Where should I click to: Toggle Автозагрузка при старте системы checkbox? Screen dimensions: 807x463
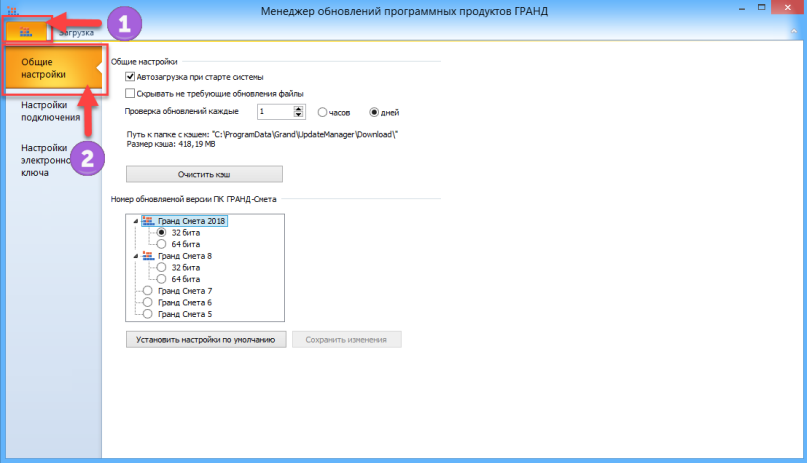click(x=130, y=77)
